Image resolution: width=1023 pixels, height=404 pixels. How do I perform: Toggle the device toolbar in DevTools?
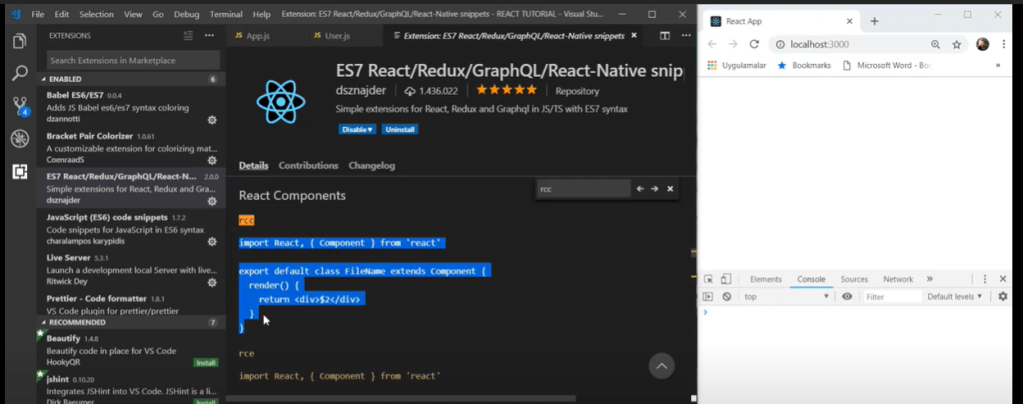tap(726, 279)
